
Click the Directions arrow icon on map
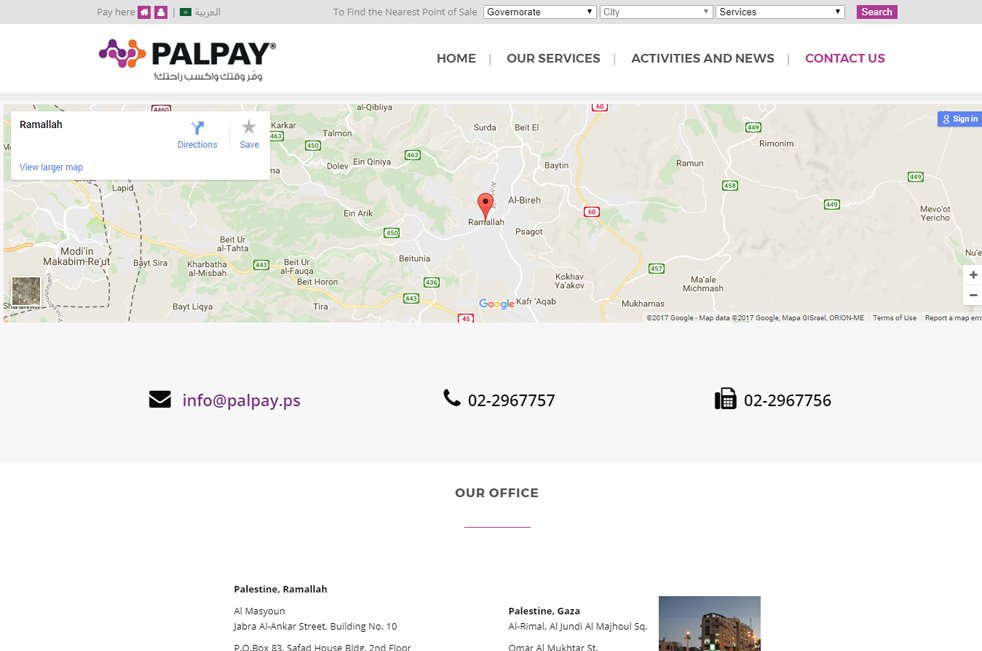pos(197,128)
